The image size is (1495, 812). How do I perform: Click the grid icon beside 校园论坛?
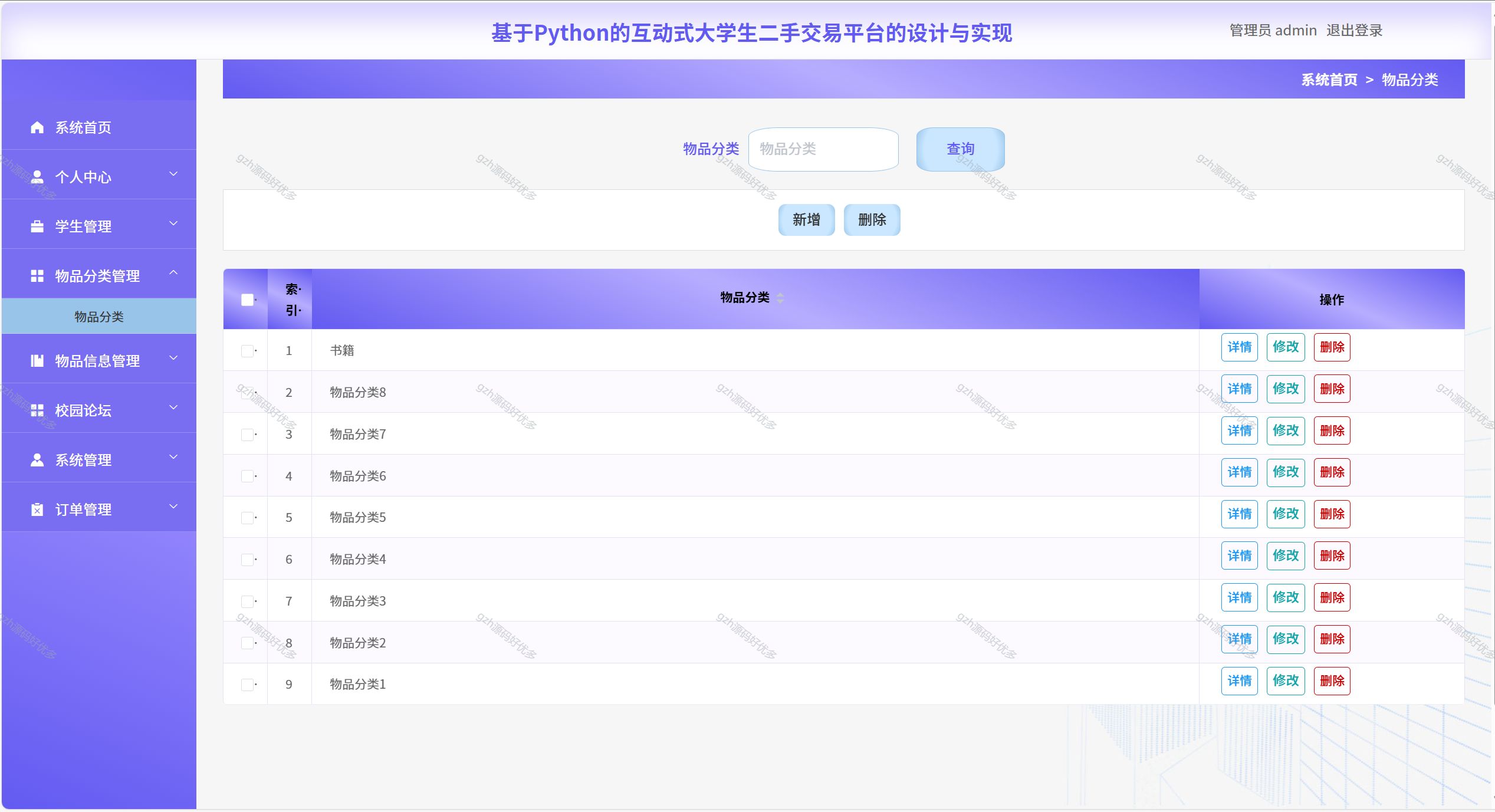click(37, 410)
